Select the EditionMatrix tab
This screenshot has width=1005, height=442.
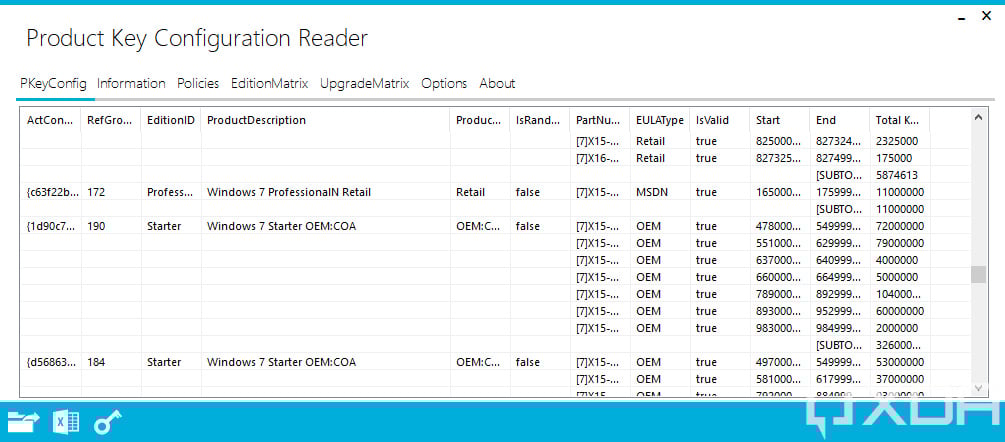(270, 83)
